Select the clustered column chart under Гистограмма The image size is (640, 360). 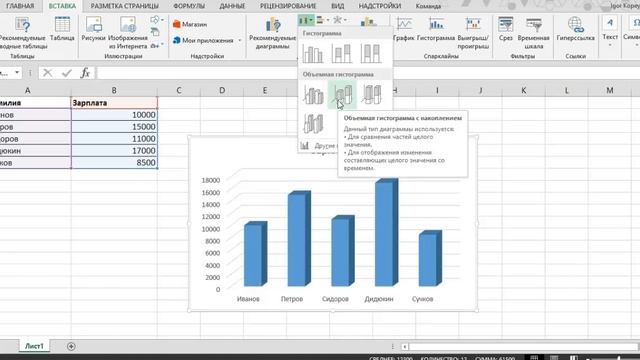pos(313,53)
